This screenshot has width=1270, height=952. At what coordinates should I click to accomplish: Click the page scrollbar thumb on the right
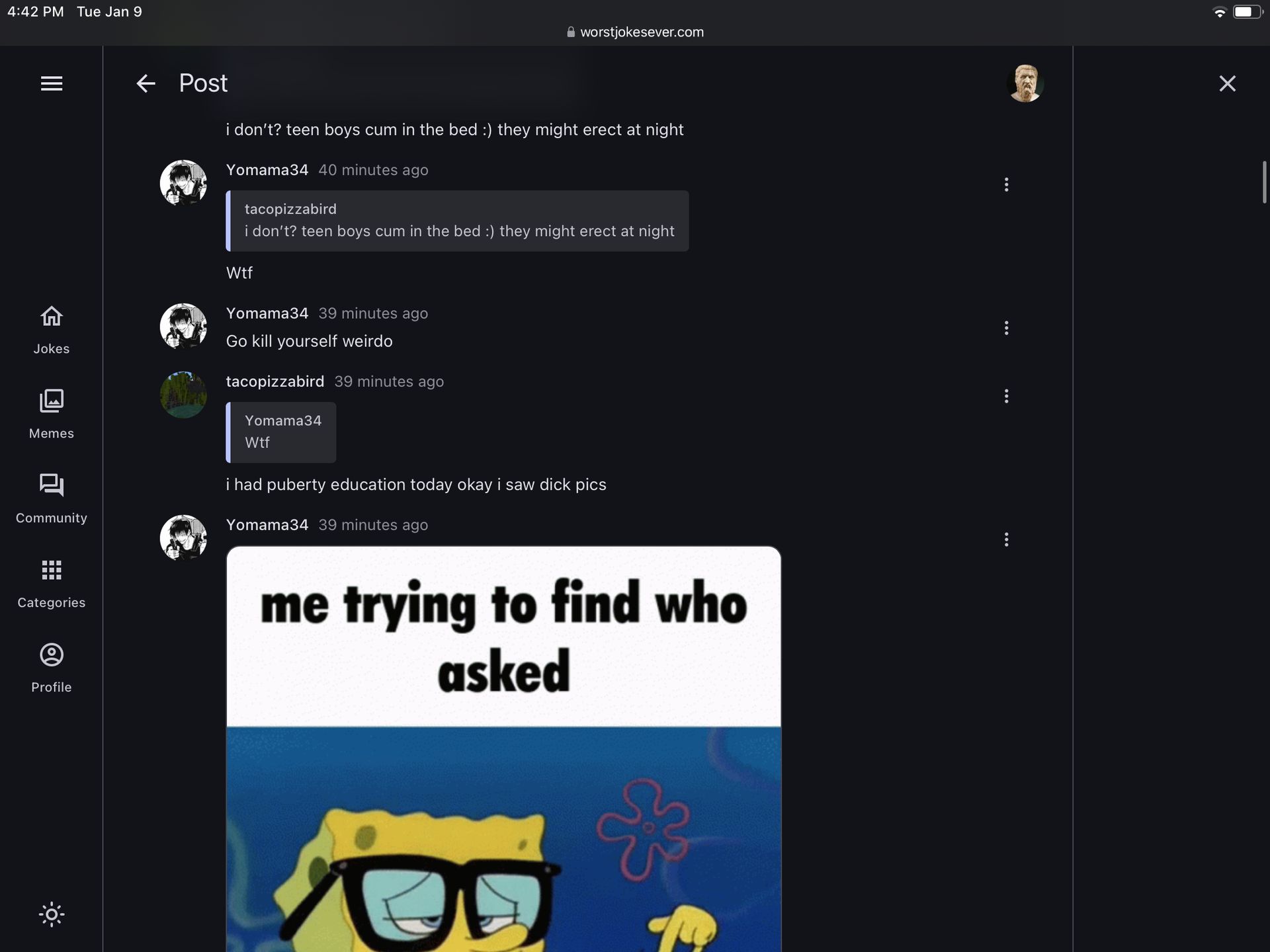[1264, 182]
